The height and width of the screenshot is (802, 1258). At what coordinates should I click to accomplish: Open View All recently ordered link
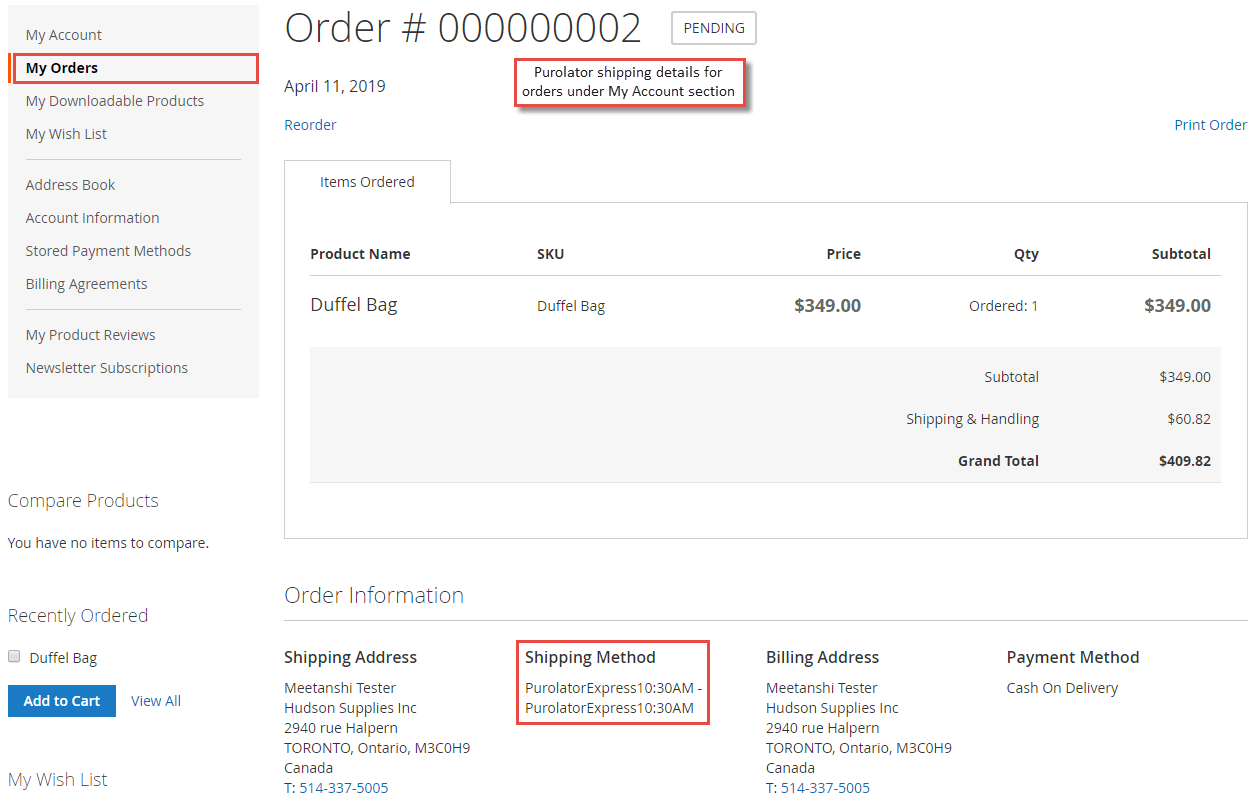[x=156, y=701]
